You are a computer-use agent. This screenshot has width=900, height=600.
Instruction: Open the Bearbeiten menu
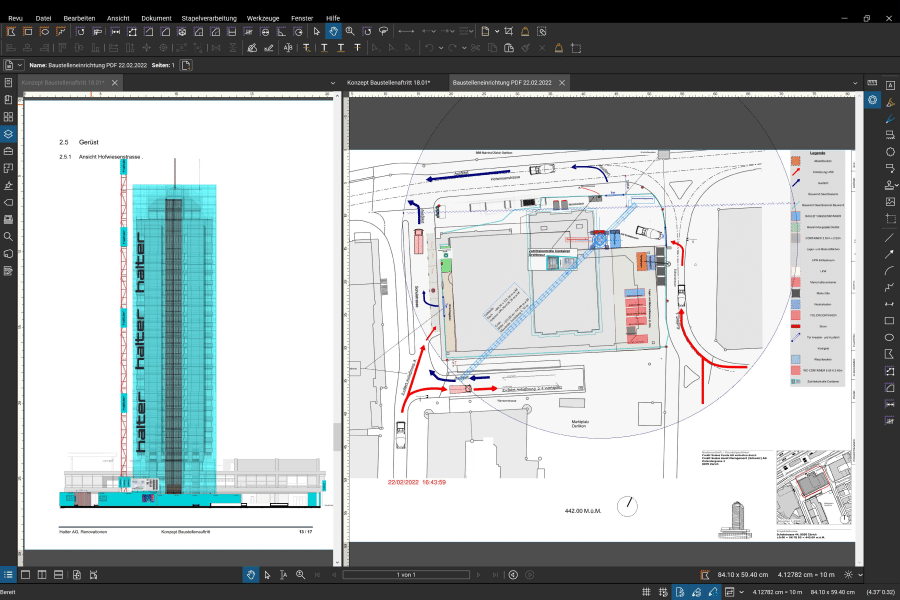pos(79,18)
